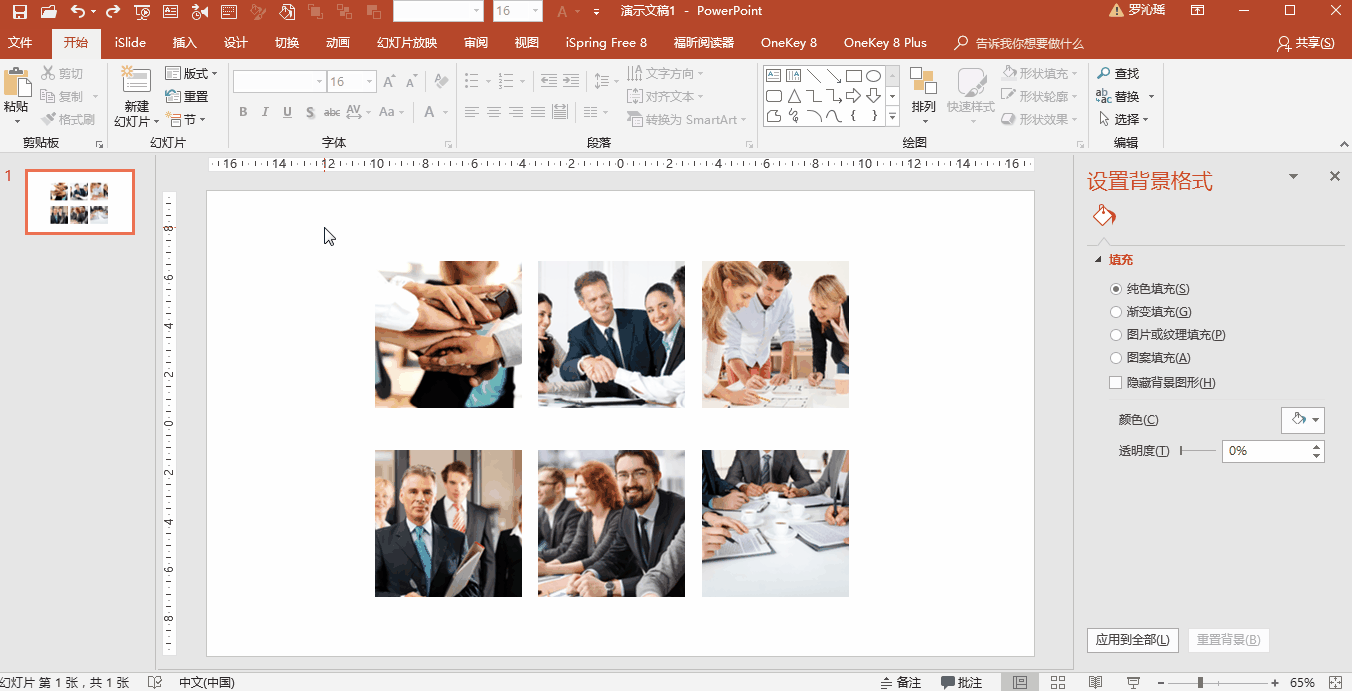
Task: Collapse the Fill (填充) section expander
Action: pyautogui.click(x=1098, y=260)
